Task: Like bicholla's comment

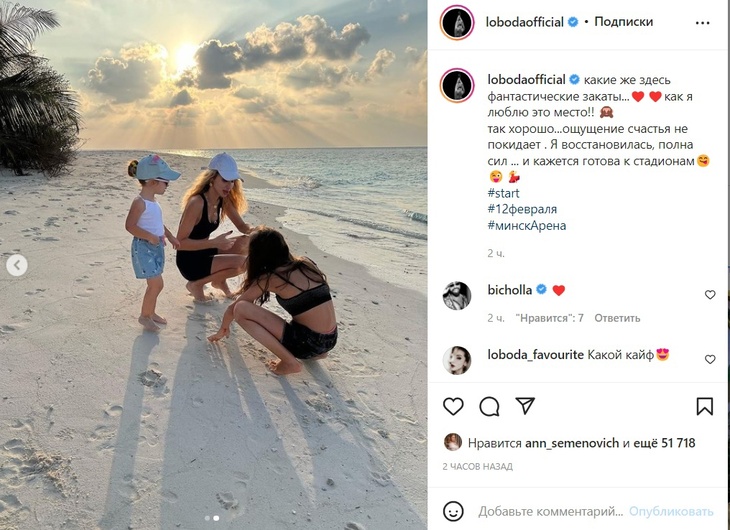Action: click(x=710, y=295)
